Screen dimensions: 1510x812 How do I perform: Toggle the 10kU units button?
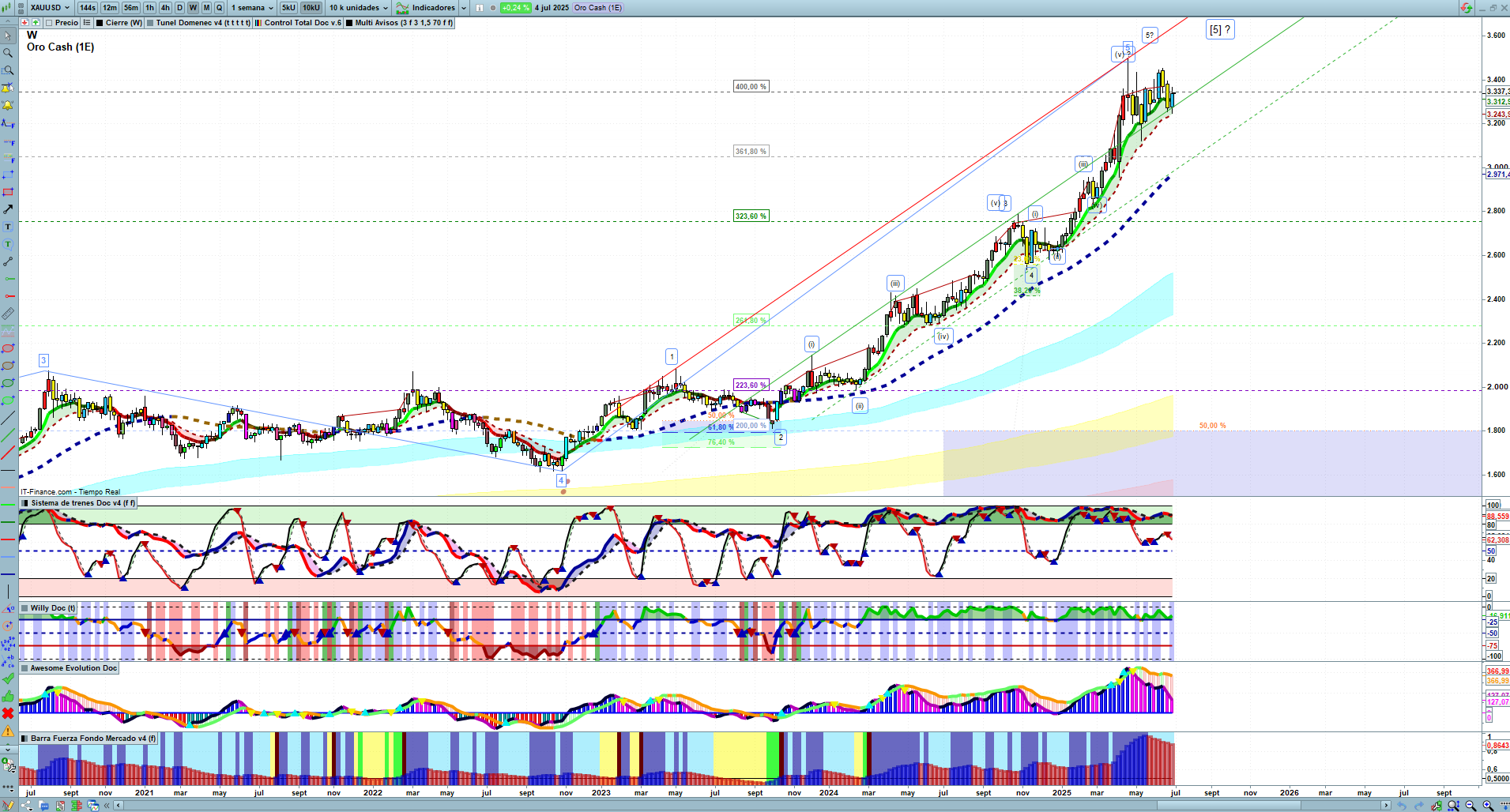(311, 8)
